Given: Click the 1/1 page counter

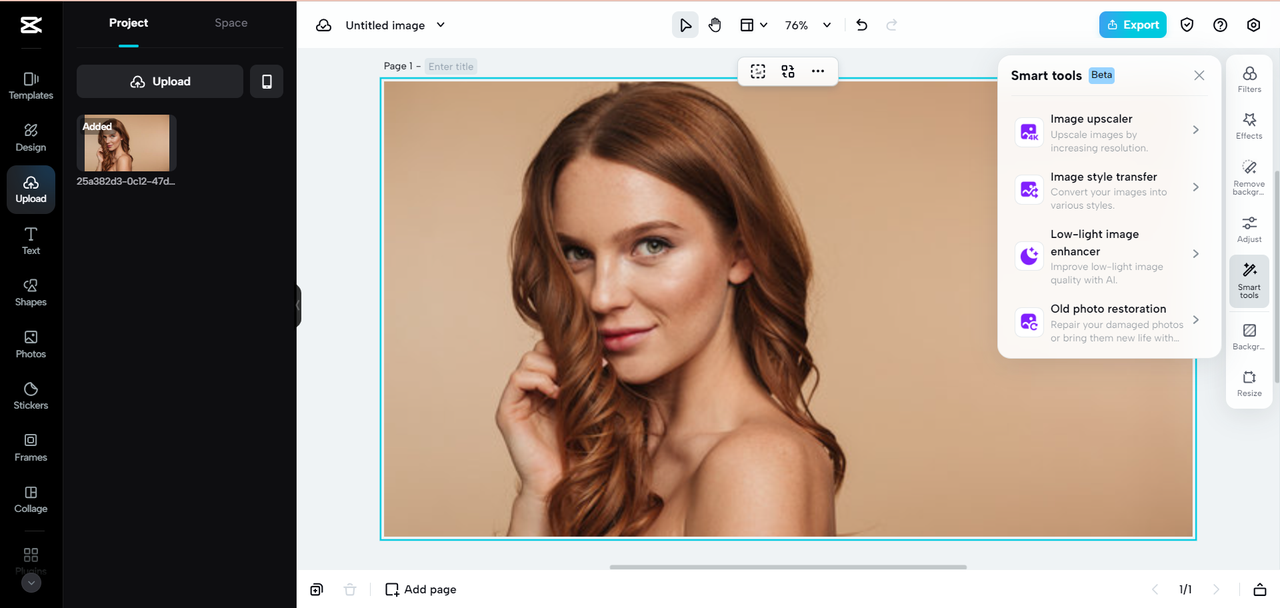Looking at the screenshot, I should pyautogui.click(x=1185, y=589).
